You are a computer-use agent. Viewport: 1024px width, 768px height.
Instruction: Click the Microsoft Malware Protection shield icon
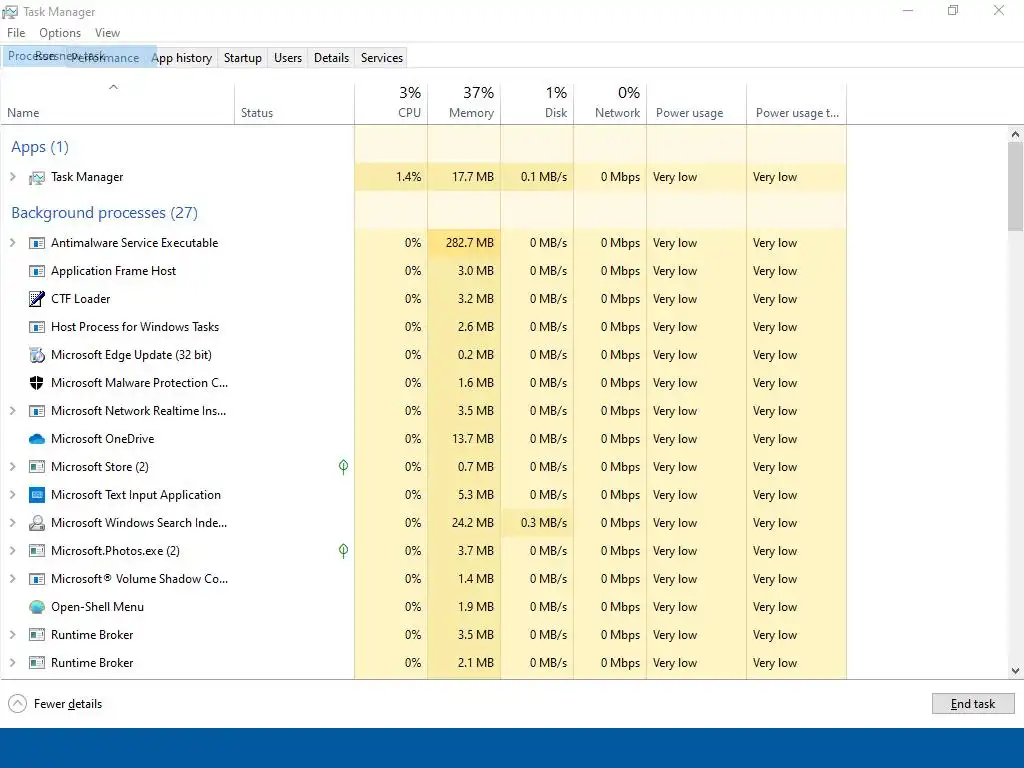37,383
